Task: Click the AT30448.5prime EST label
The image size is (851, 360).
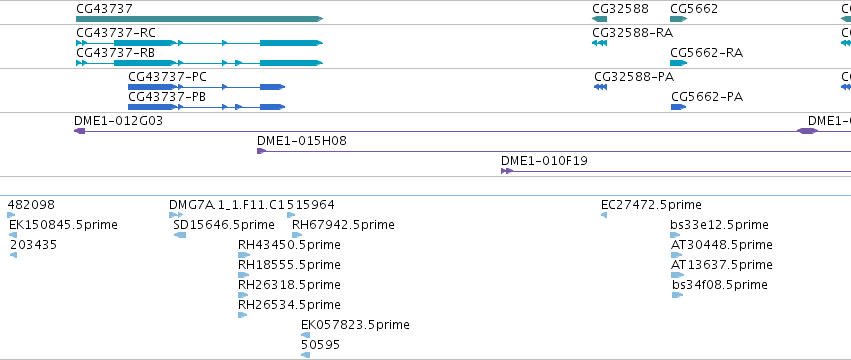Action: tap(722, 245)
